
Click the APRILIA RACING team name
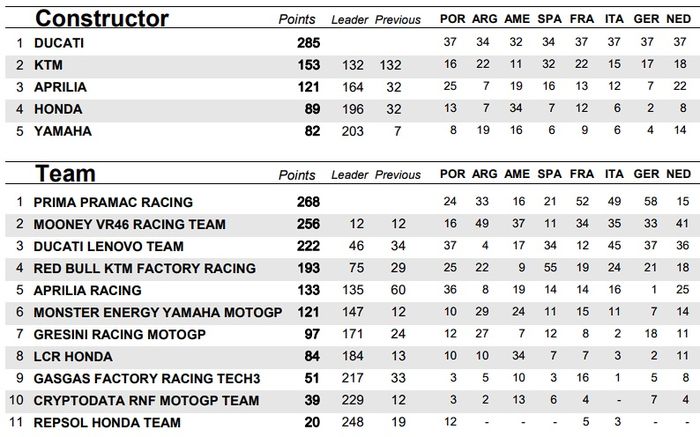point(88,290)
